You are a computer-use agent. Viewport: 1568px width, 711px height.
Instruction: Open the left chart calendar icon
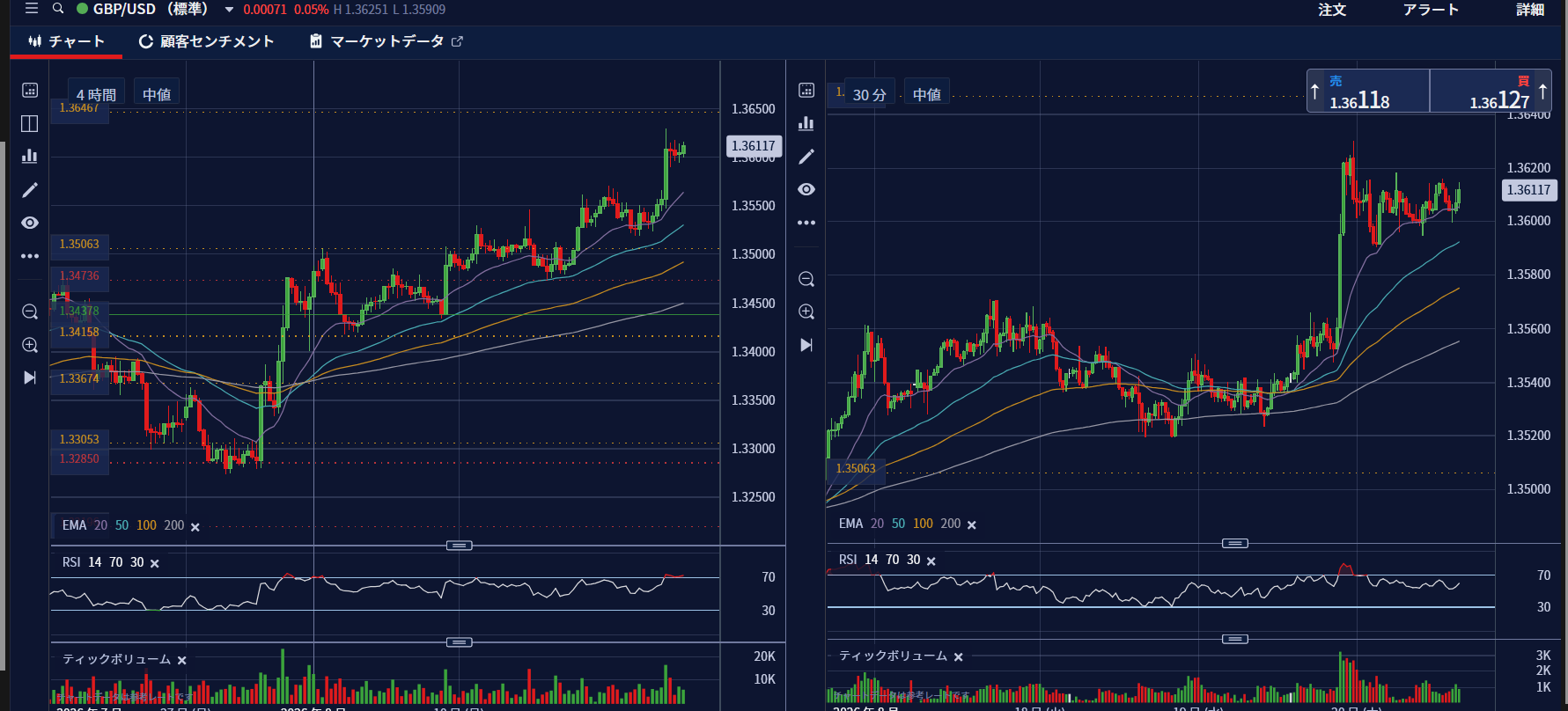coord(30,90)
